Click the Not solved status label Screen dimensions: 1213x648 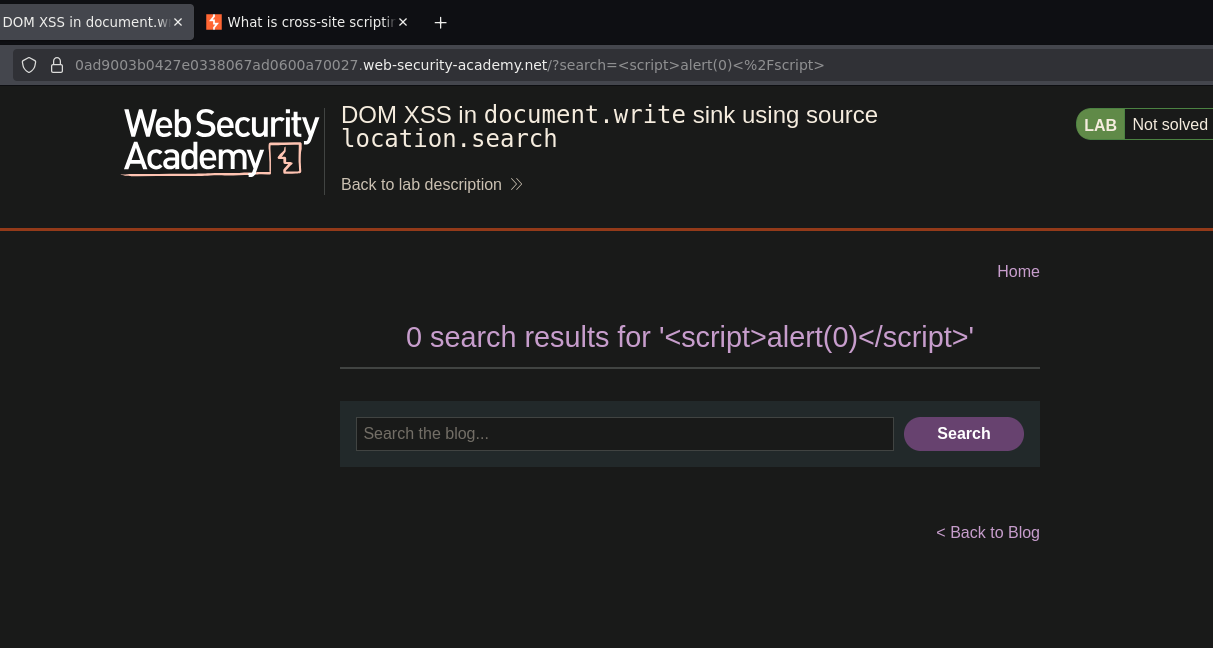[x=1170, y=125]
